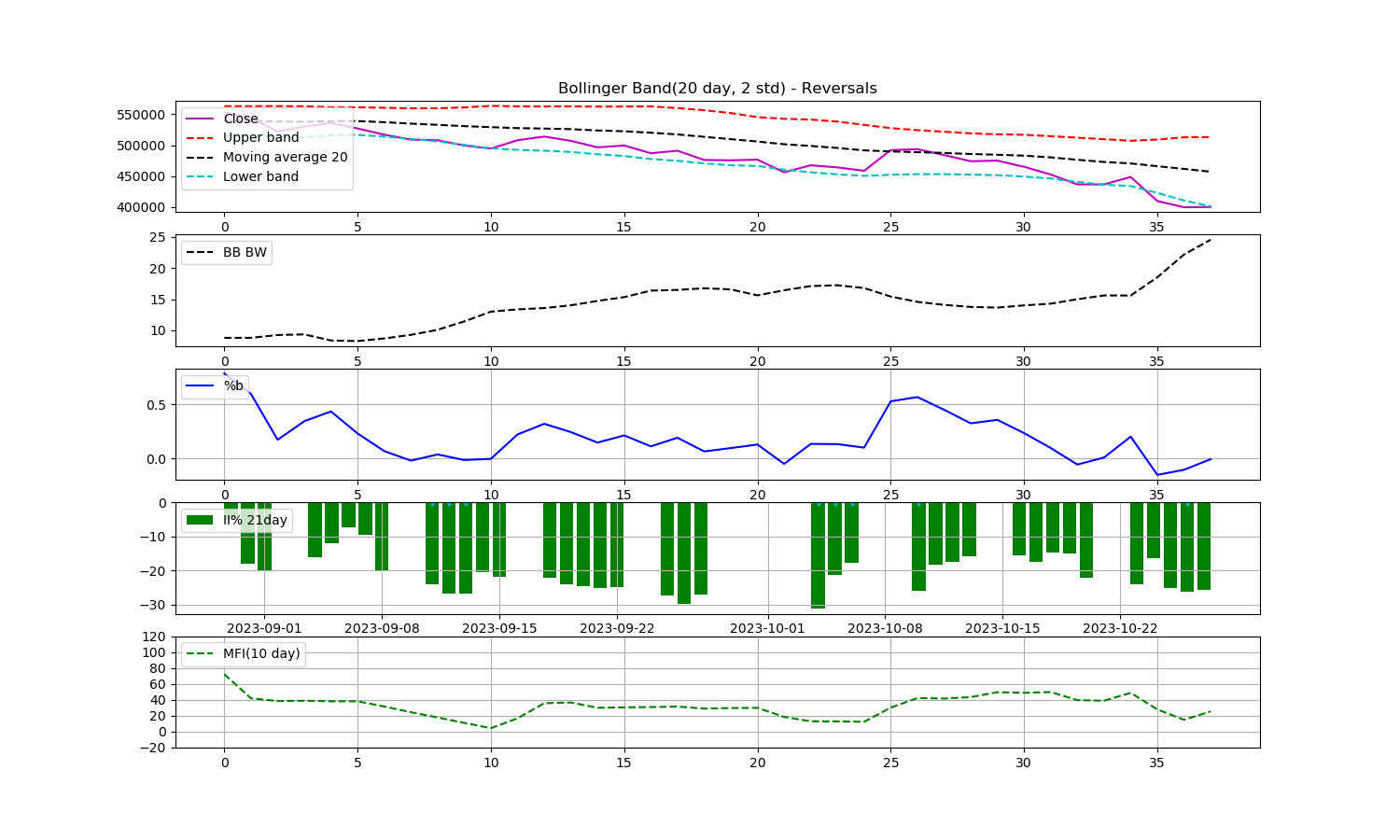Click the −10 y-axis label on the II% chart
Viewport: 1400px width, 840px height.
point(152,537)
